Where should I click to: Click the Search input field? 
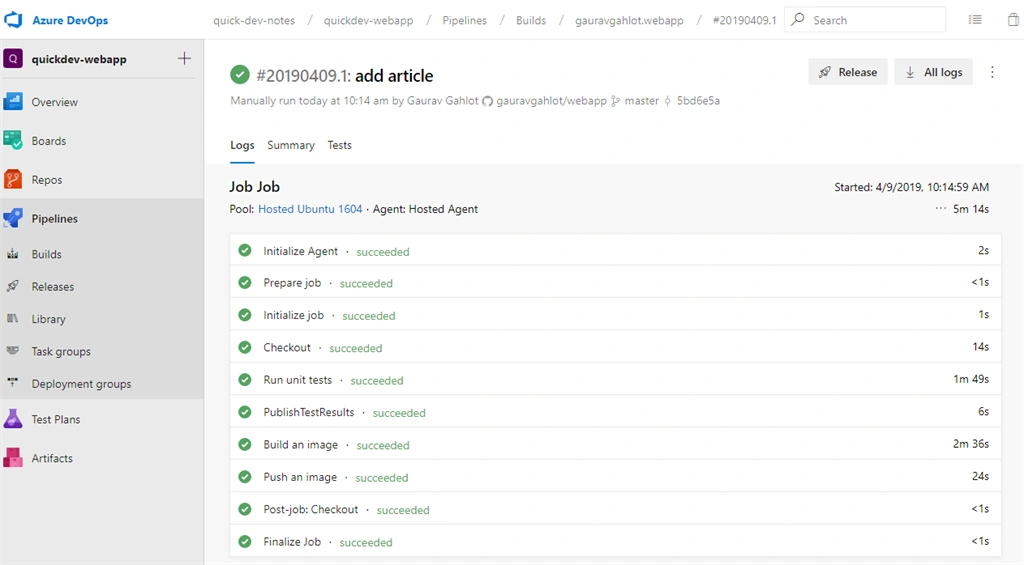[x=865, y=20]
